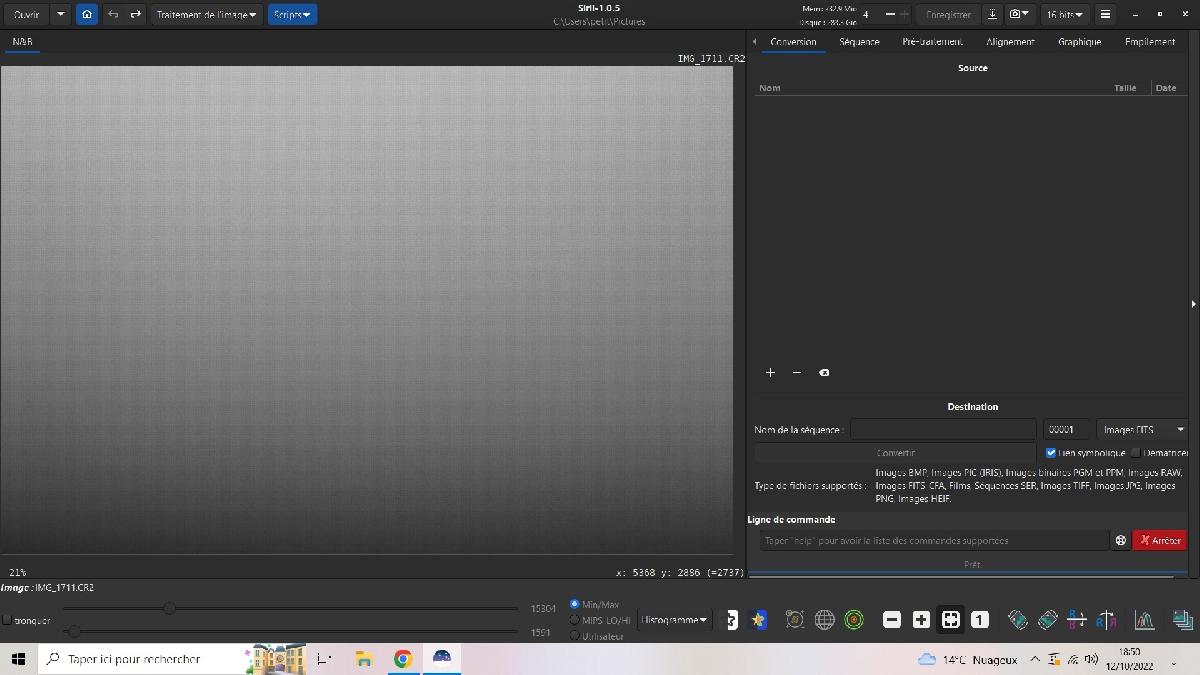
Task: Open the 16 bits dropdown
Action: point(1064,15)
